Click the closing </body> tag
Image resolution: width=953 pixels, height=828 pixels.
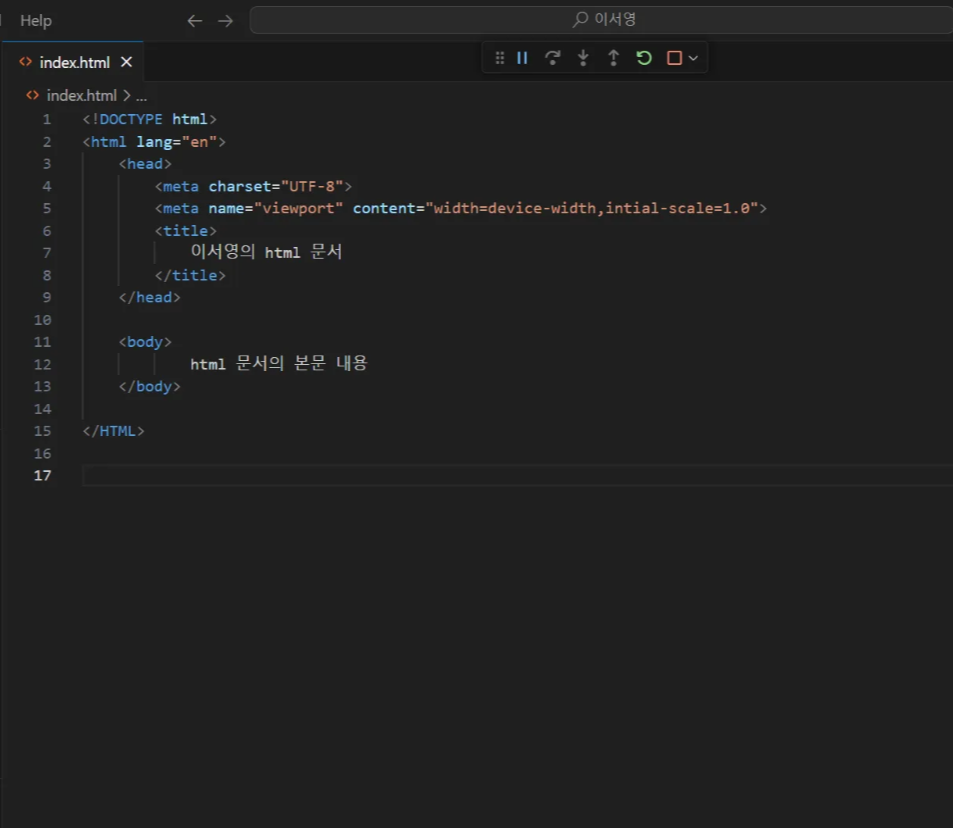tap(150, 387)
